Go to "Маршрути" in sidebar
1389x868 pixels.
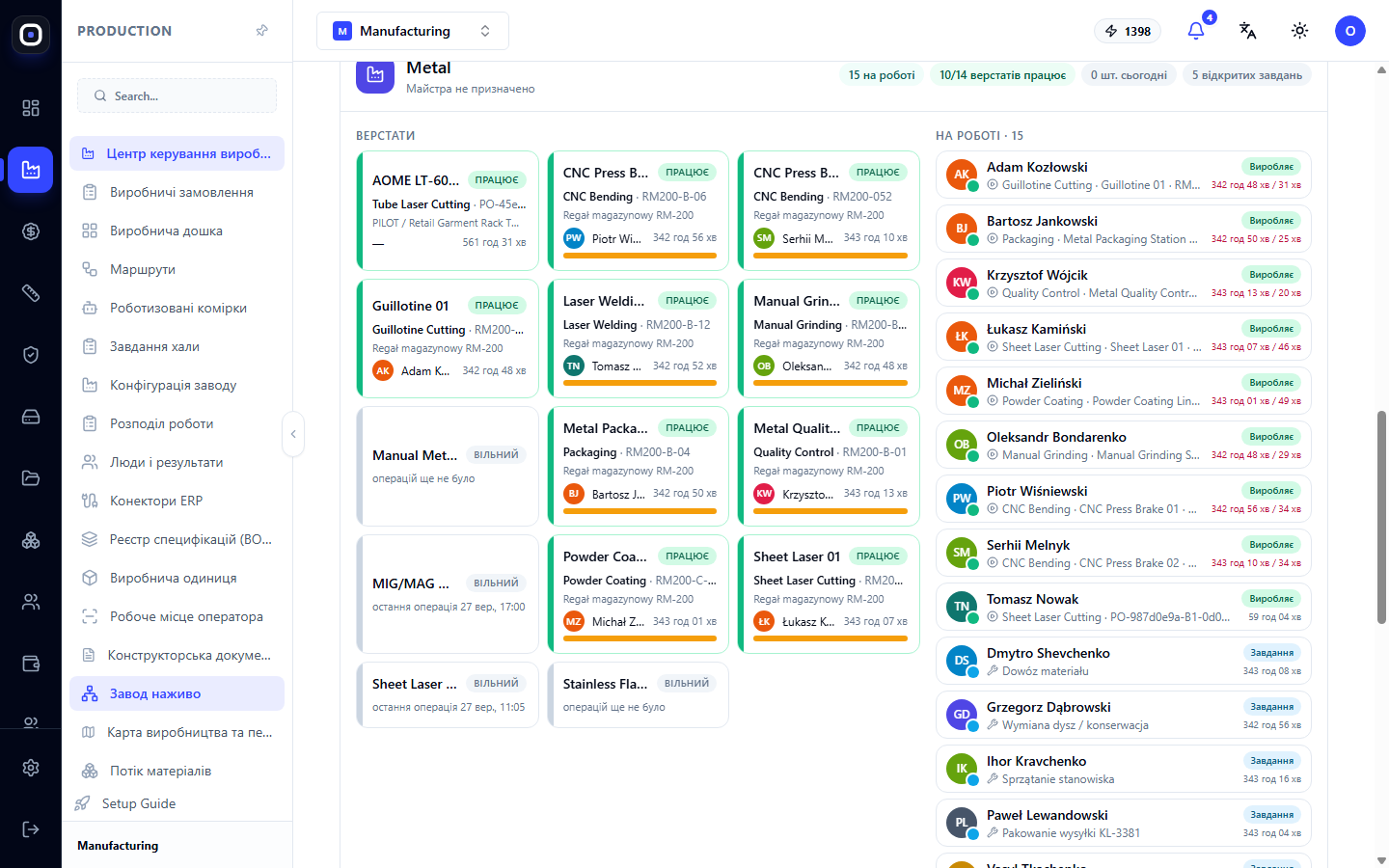point(177,269)
